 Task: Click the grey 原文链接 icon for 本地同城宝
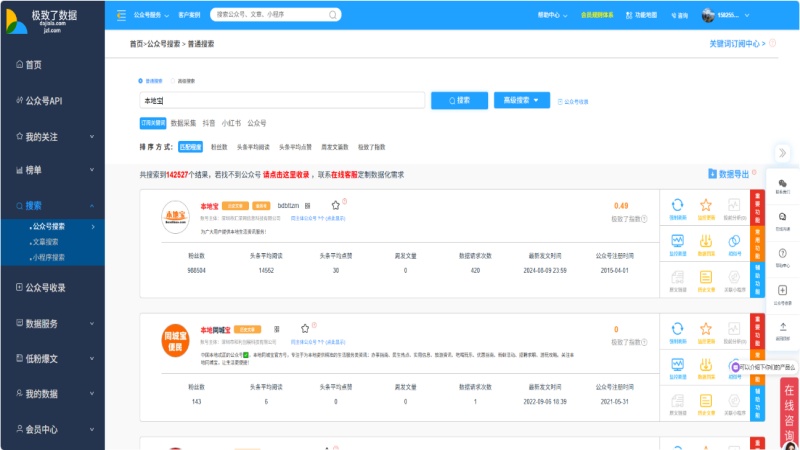(678, 401)
